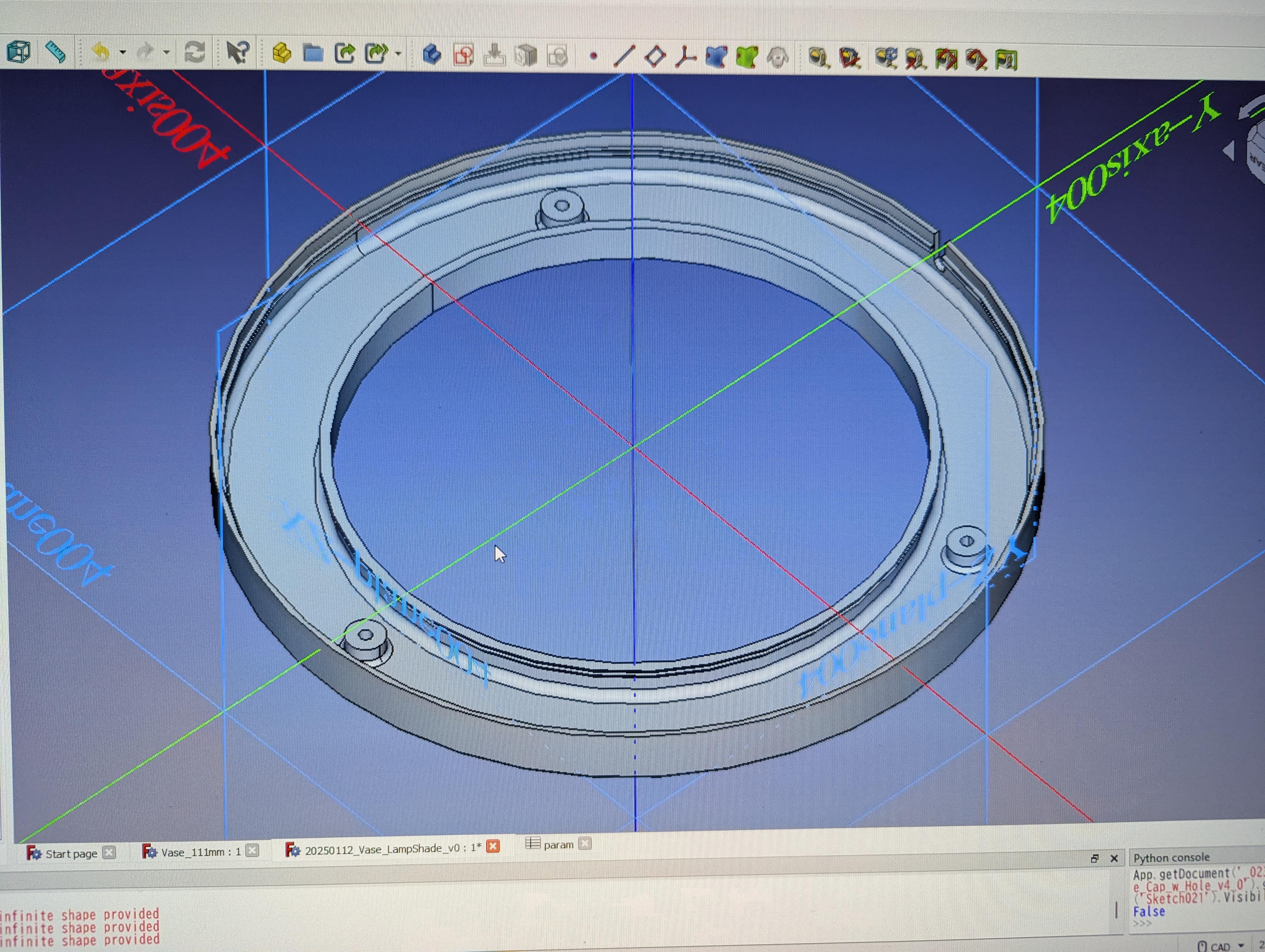Expand the CAD navigation style dropdown

tap(1241, 946)
